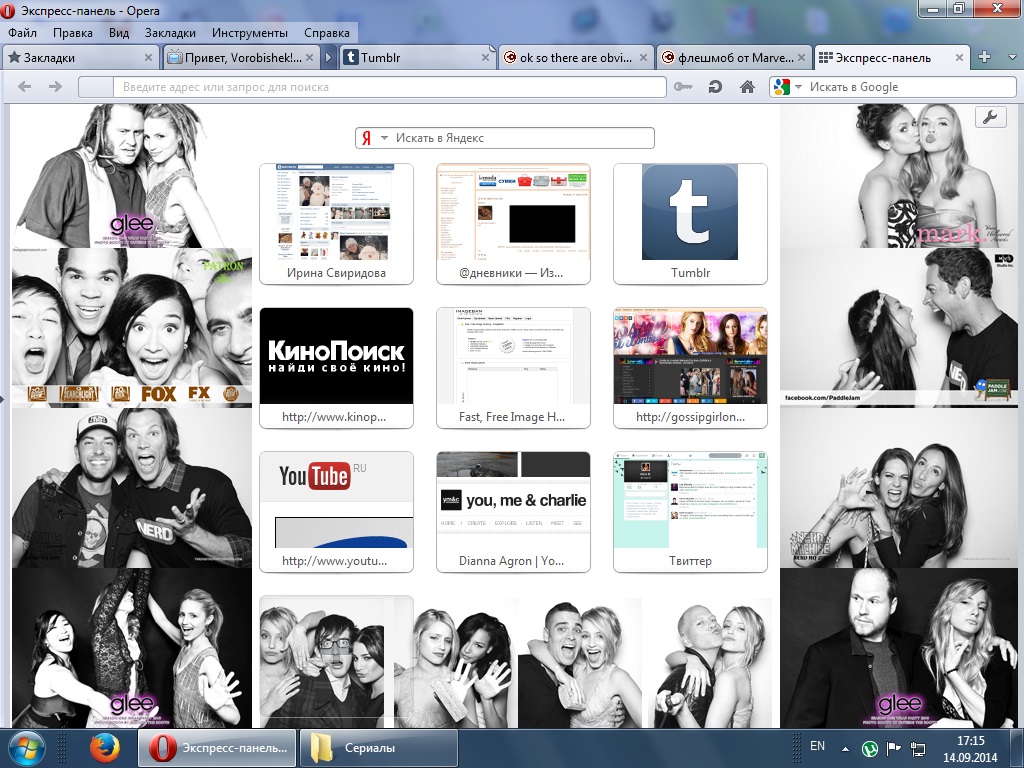The width and height of the screenshot is (1024, 768).
Task: Open the Tumblr speed dial tile
Action: pos(690,224)
